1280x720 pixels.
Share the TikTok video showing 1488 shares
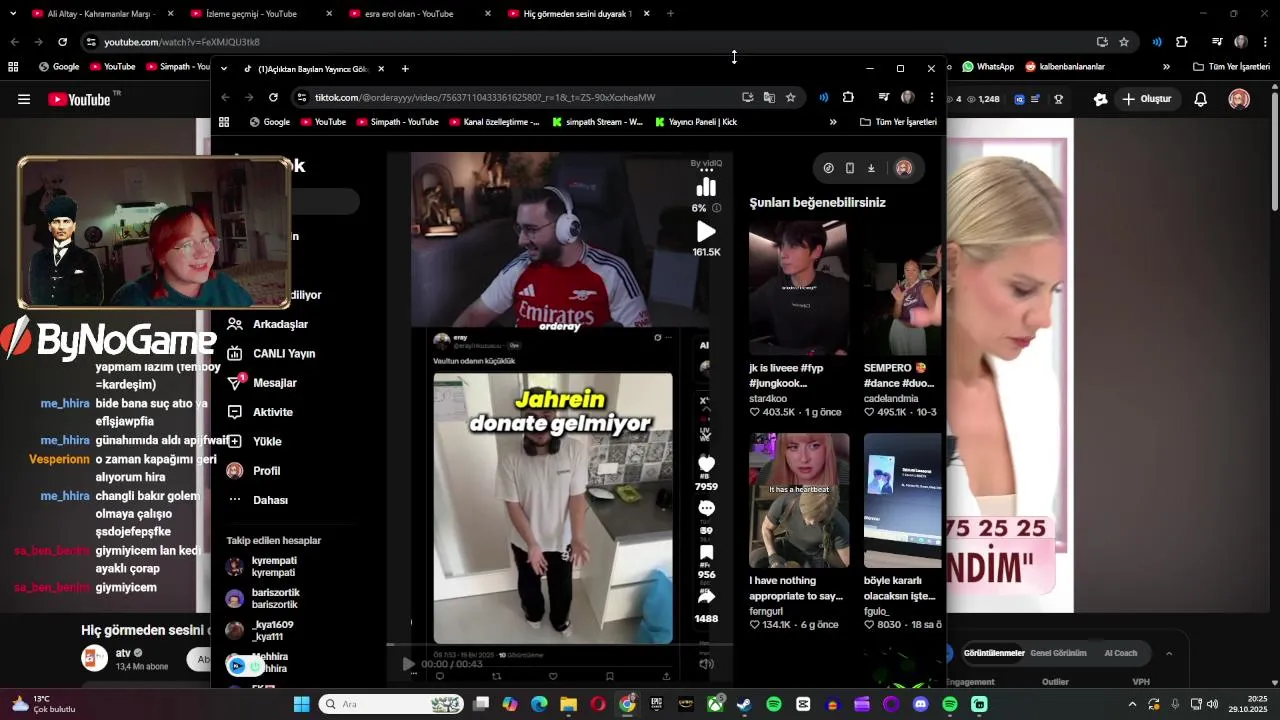point(706,597)
